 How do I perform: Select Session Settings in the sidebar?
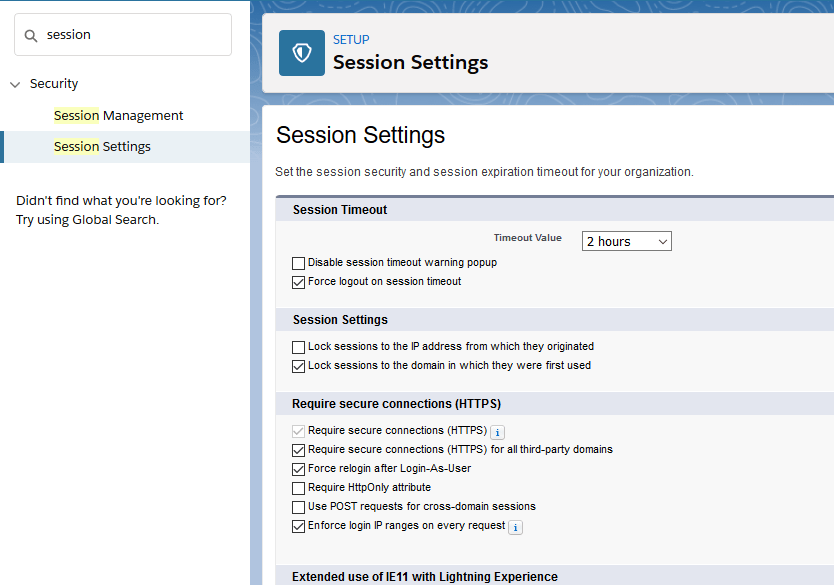(102, 146)
